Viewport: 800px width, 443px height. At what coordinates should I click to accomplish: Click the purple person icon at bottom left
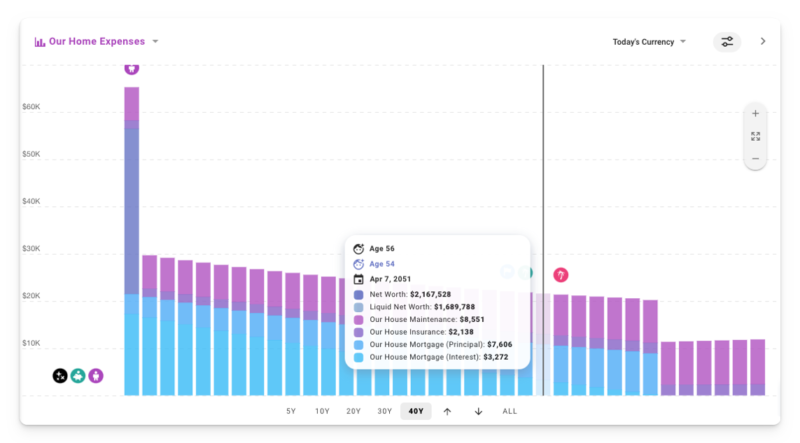point(96,377)
